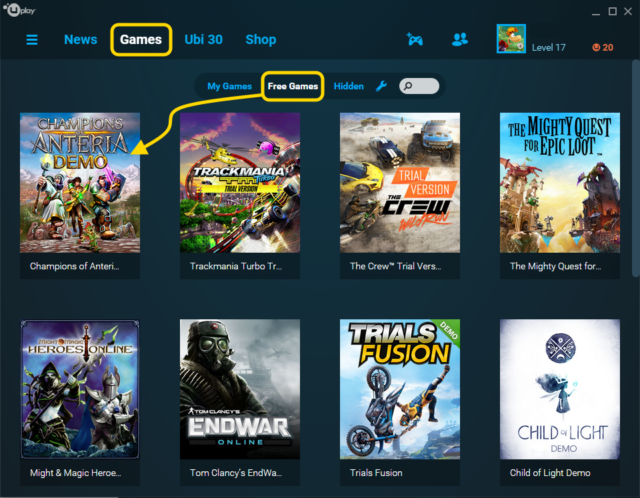Open the hamburger menu
The height and width of the screenshot is (498, 640).
(x=32, y=40)
